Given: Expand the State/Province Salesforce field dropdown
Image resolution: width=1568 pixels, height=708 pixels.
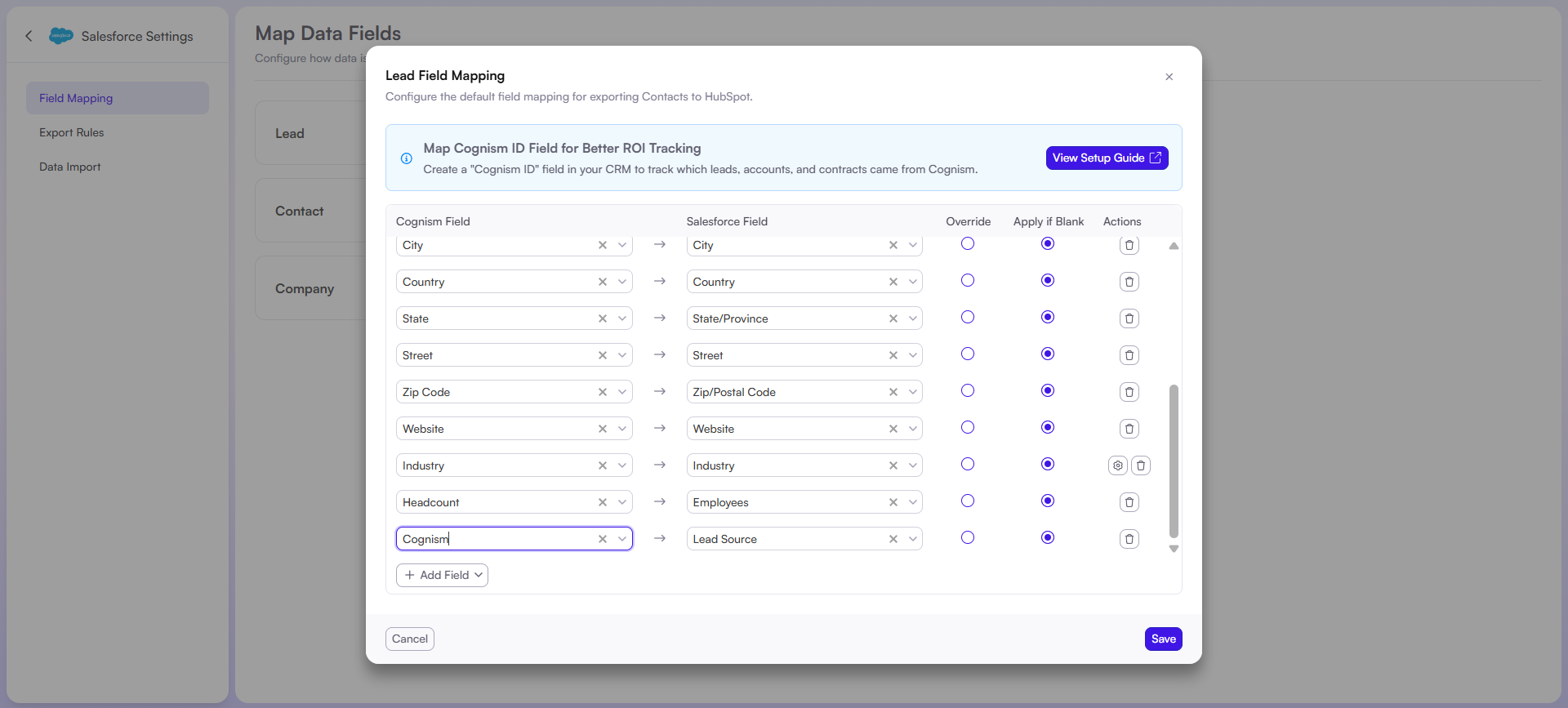Looking at the screenshot, I should (x=912, y=318).
